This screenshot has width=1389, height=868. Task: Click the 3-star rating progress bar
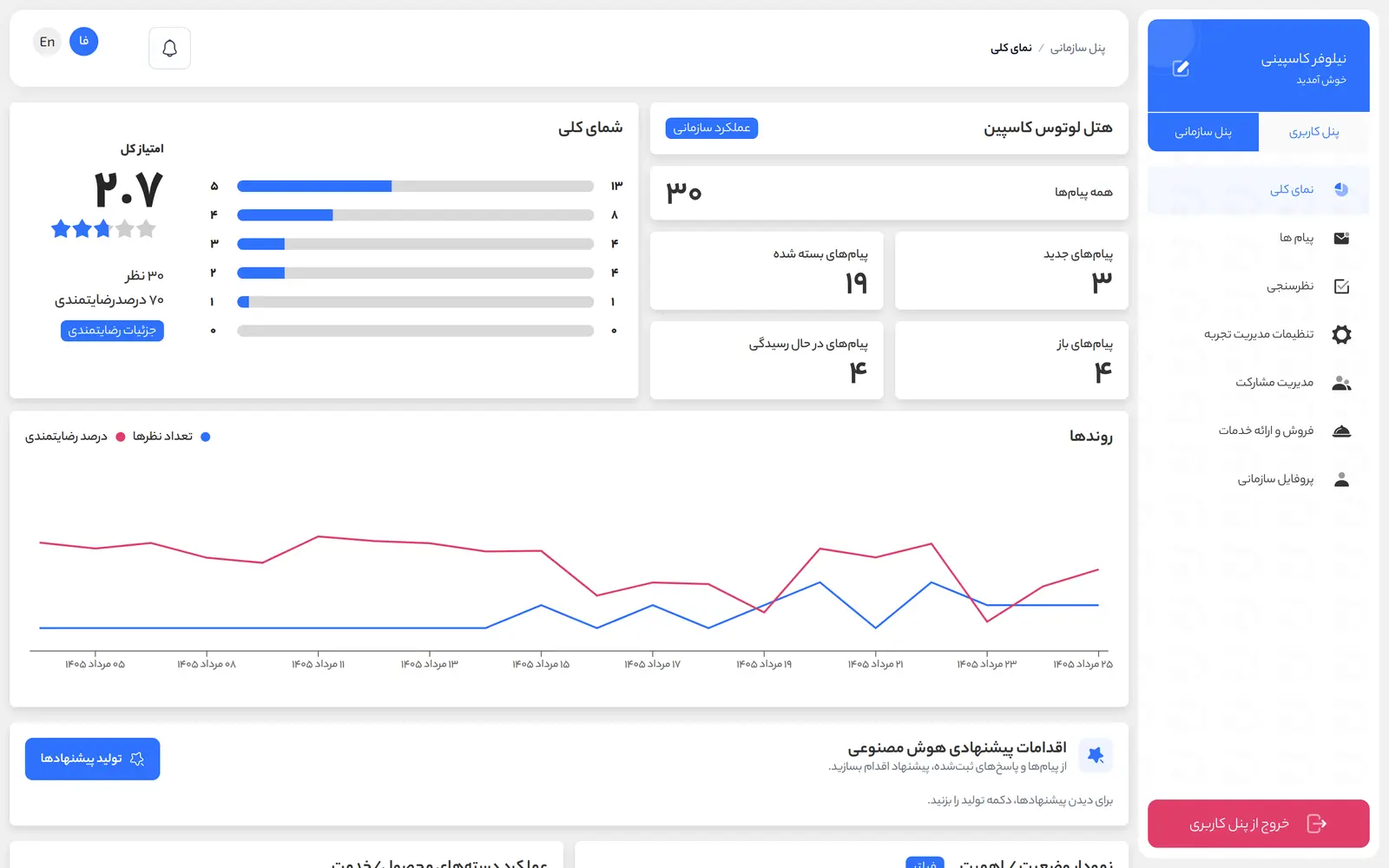click(x=415, y=244)
